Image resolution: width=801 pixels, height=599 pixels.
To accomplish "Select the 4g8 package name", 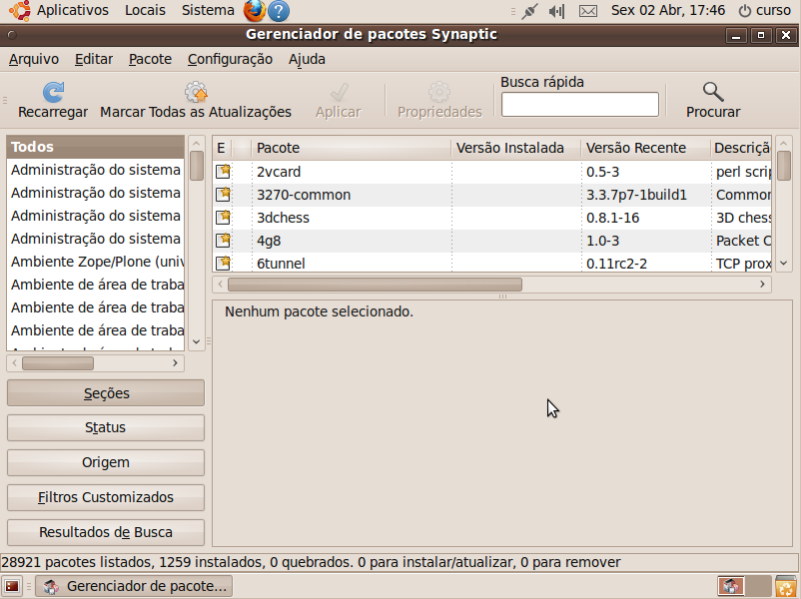I will click(x=269, y=241).
